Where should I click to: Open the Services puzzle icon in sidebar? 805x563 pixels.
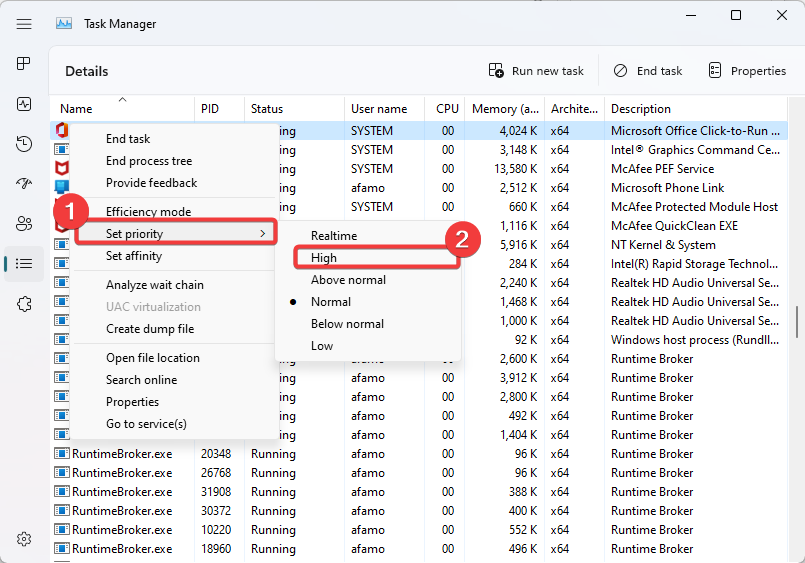[x=24, y=304]
